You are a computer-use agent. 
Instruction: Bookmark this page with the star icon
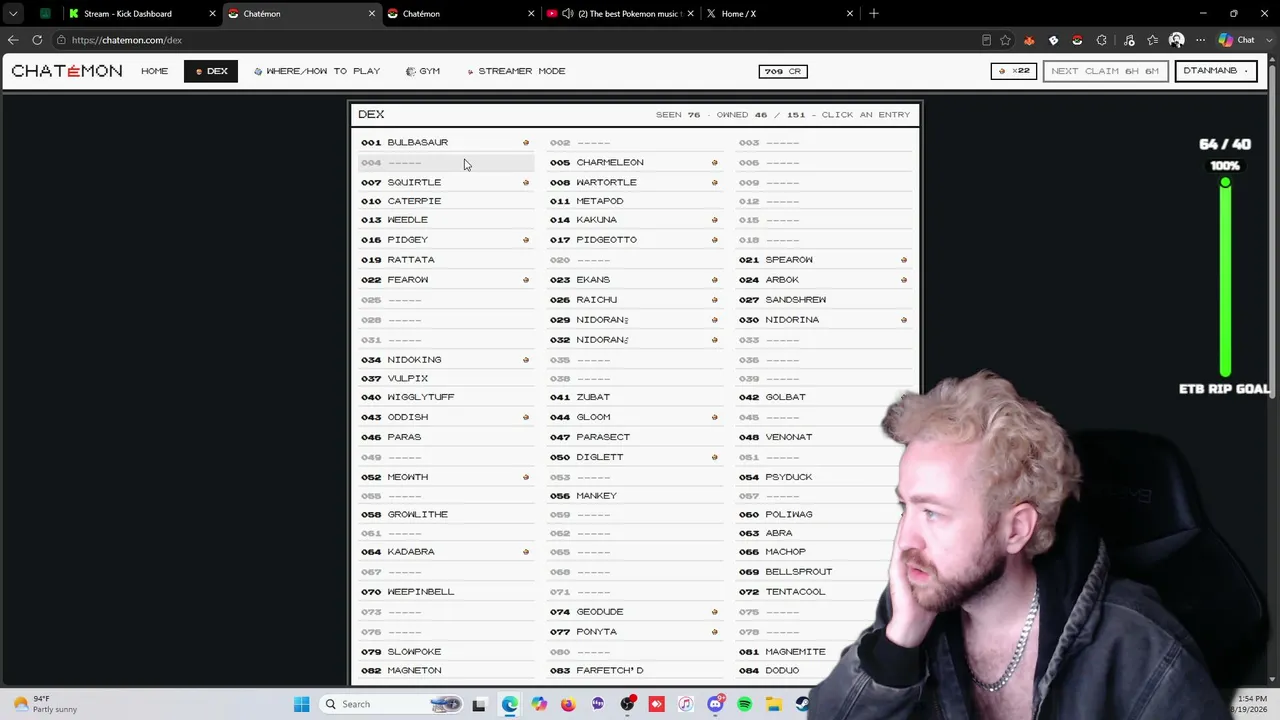click(1005, 40)
